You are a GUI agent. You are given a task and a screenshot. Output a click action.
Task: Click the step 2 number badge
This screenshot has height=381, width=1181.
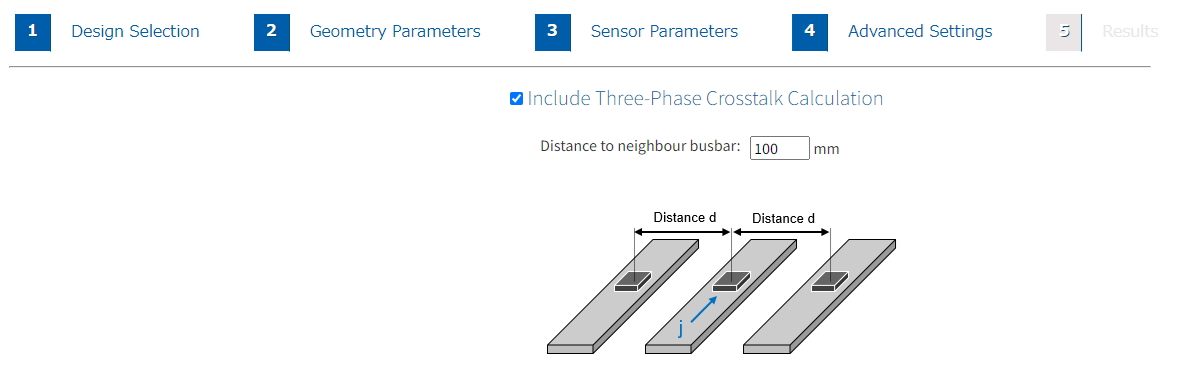pyautogui.click(x=272, y=32)
